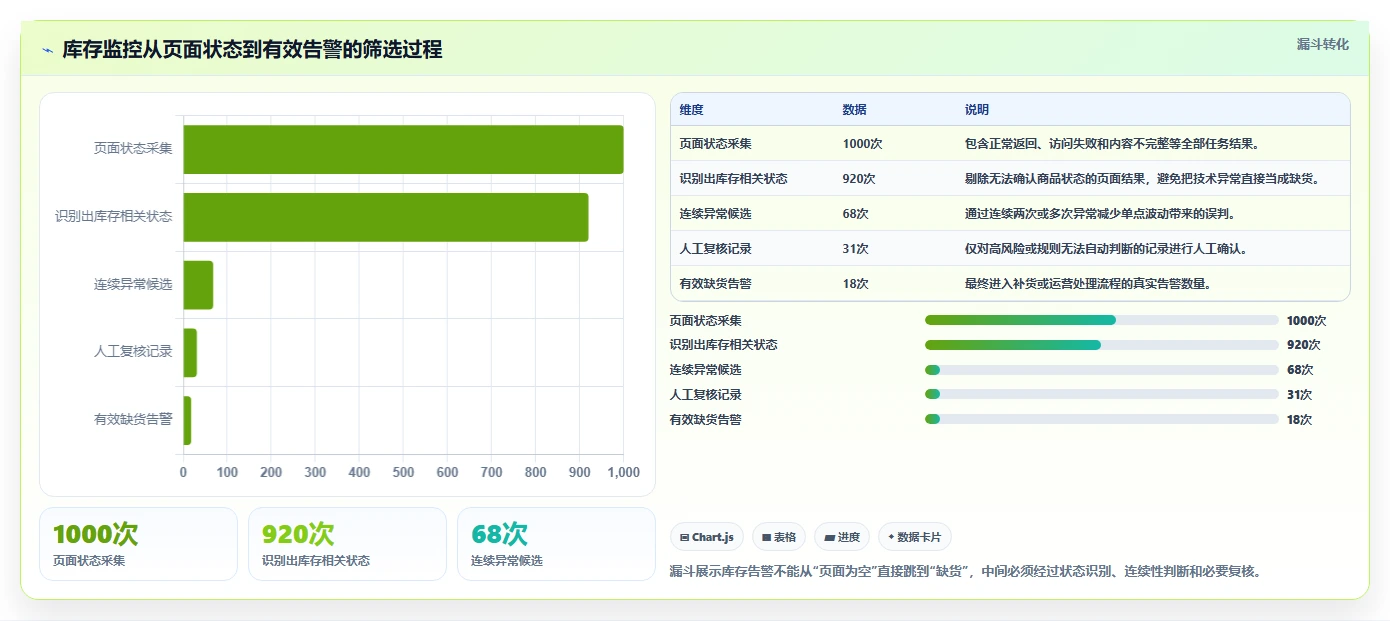
Task: Click the x-axis tick 1,000
Action: click(623, 473)
